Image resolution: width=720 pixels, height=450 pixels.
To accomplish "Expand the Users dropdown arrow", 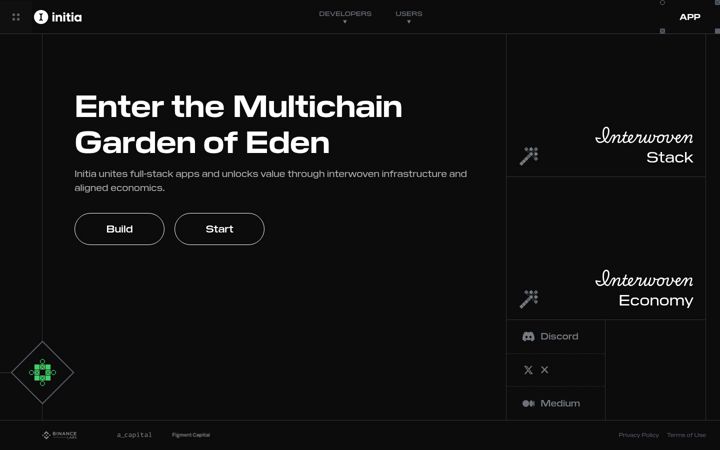I will coord(409,22).
